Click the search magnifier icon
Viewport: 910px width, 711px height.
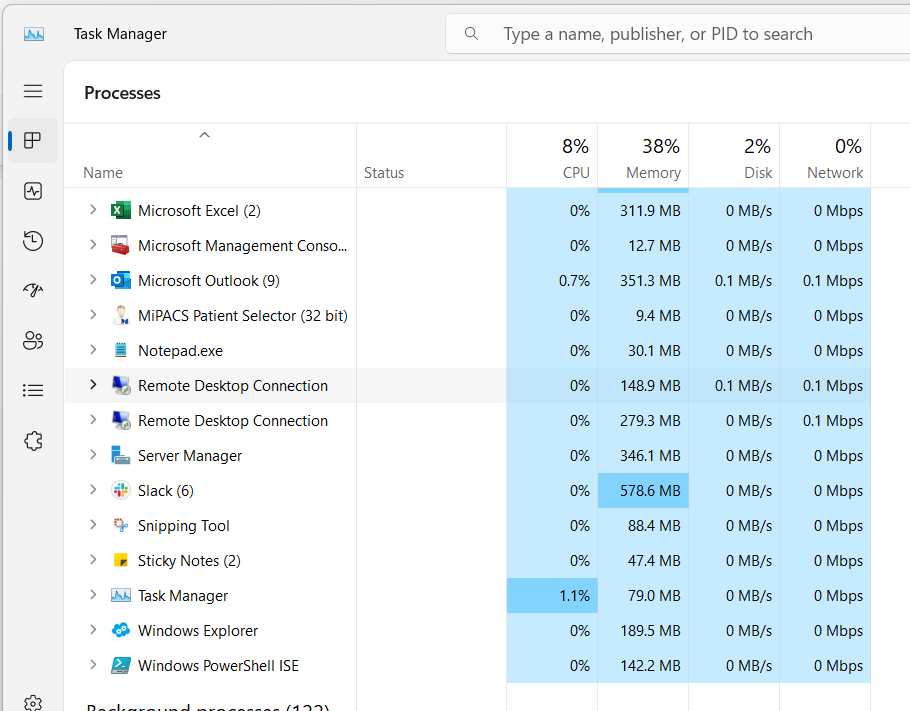tap(472, 34)
